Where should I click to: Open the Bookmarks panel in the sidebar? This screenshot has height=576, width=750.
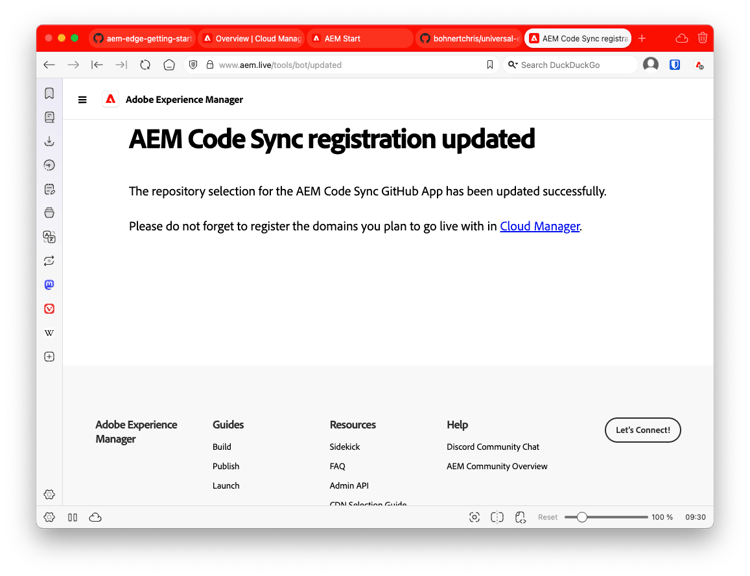(49, 93)
